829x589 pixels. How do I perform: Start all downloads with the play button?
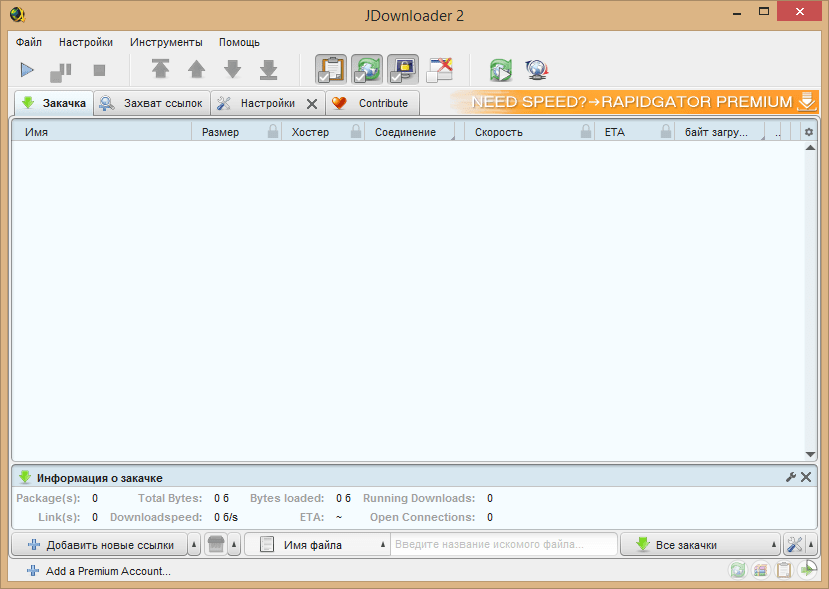click(28, 70)
